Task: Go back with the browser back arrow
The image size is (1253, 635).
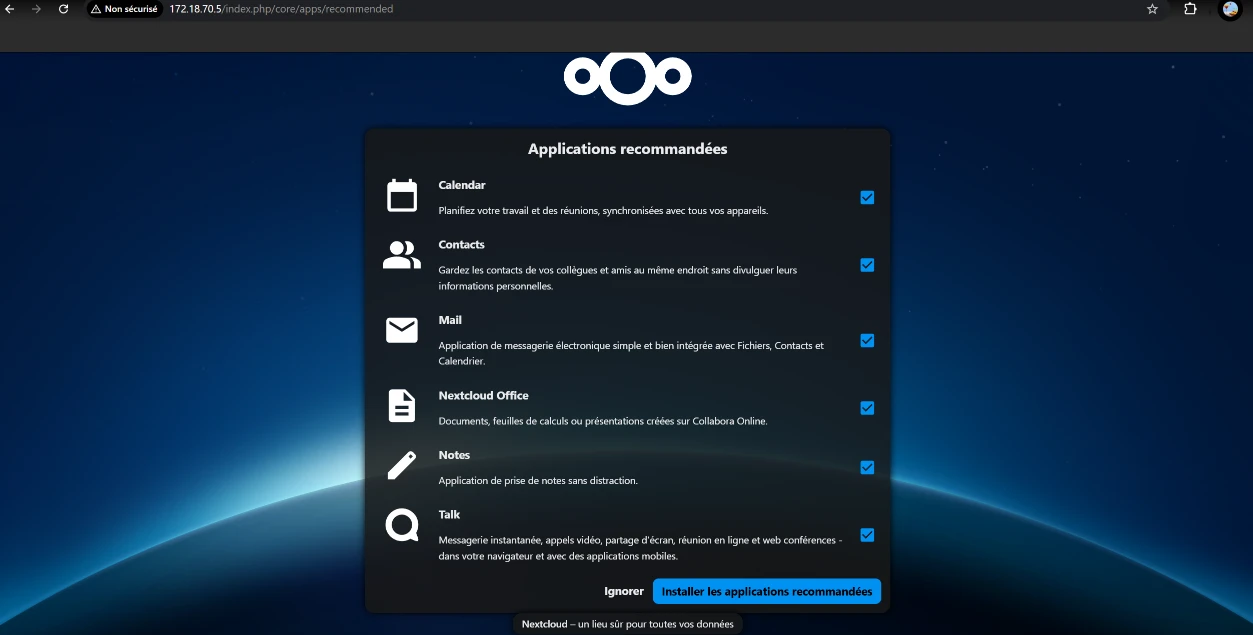Action: pyautogui.click(x=10, y=9)
